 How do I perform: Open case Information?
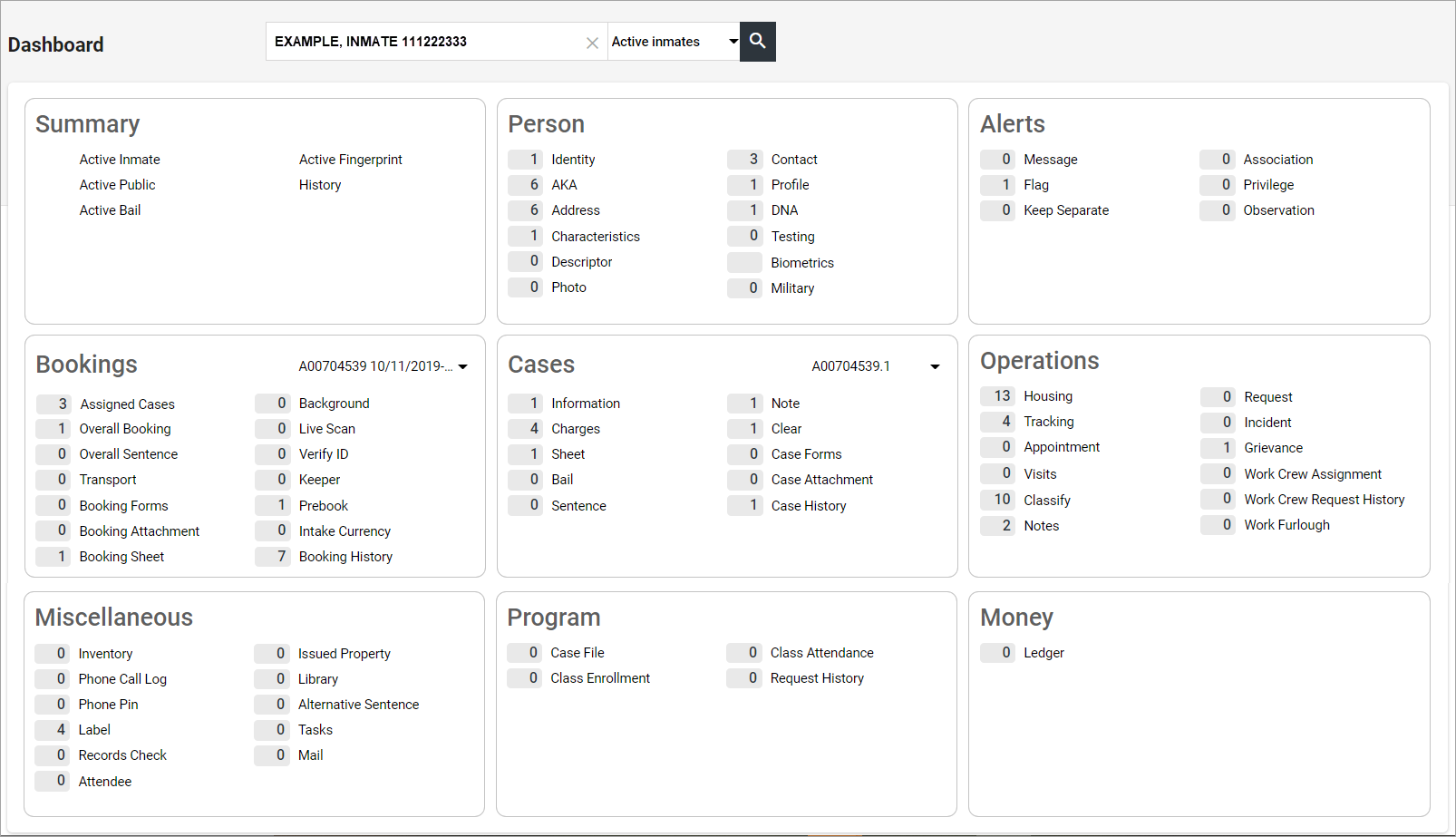pos(586,404)
